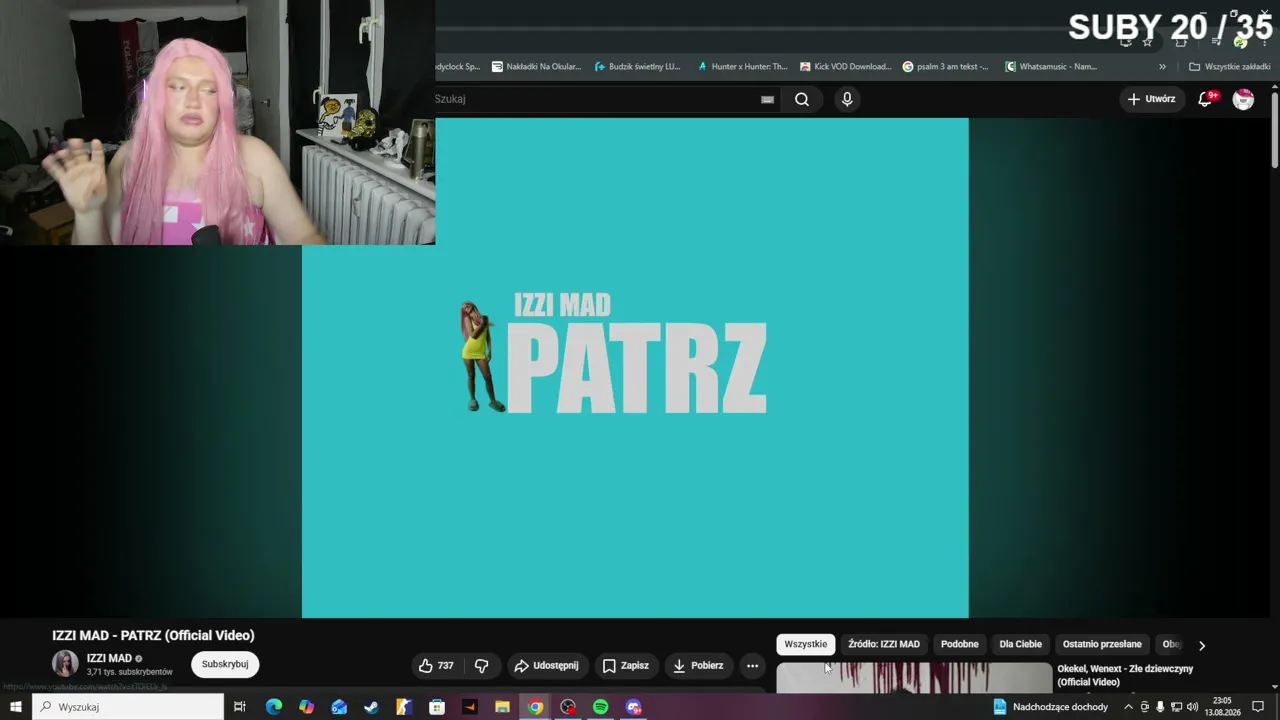
Task: Click the PATRZ video player area
Action: pos(635,368)
